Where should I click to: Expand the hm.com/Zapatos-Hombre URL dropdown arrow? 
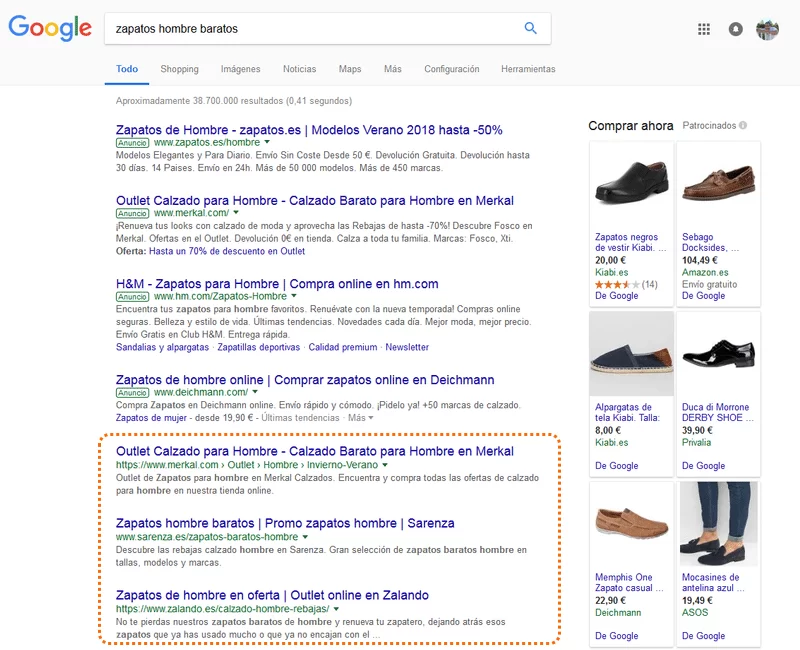pos(294,296)
